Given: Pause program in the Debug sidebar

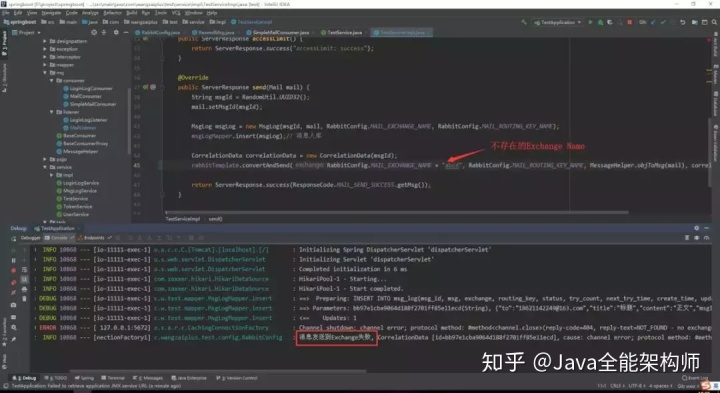Looking at the screenshot, I should pos(13,260).
